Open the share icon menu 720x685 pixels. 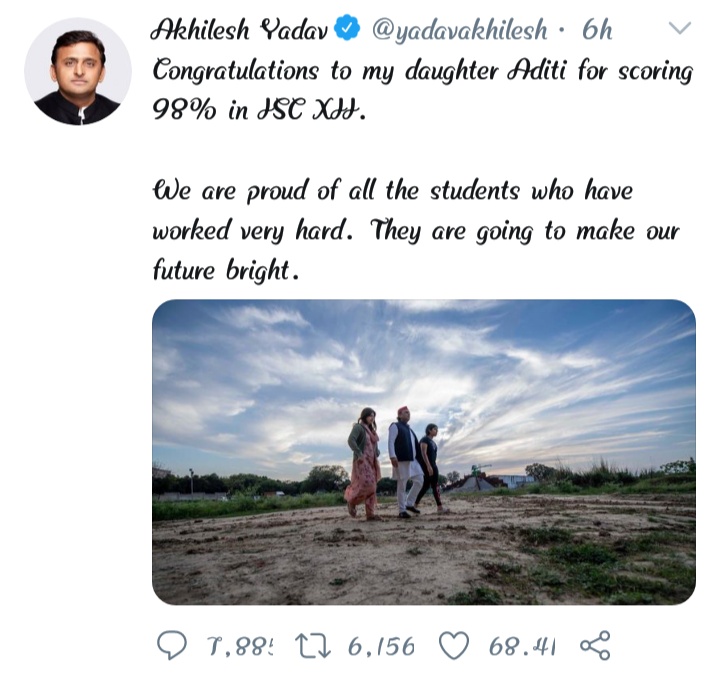[595, 646]
